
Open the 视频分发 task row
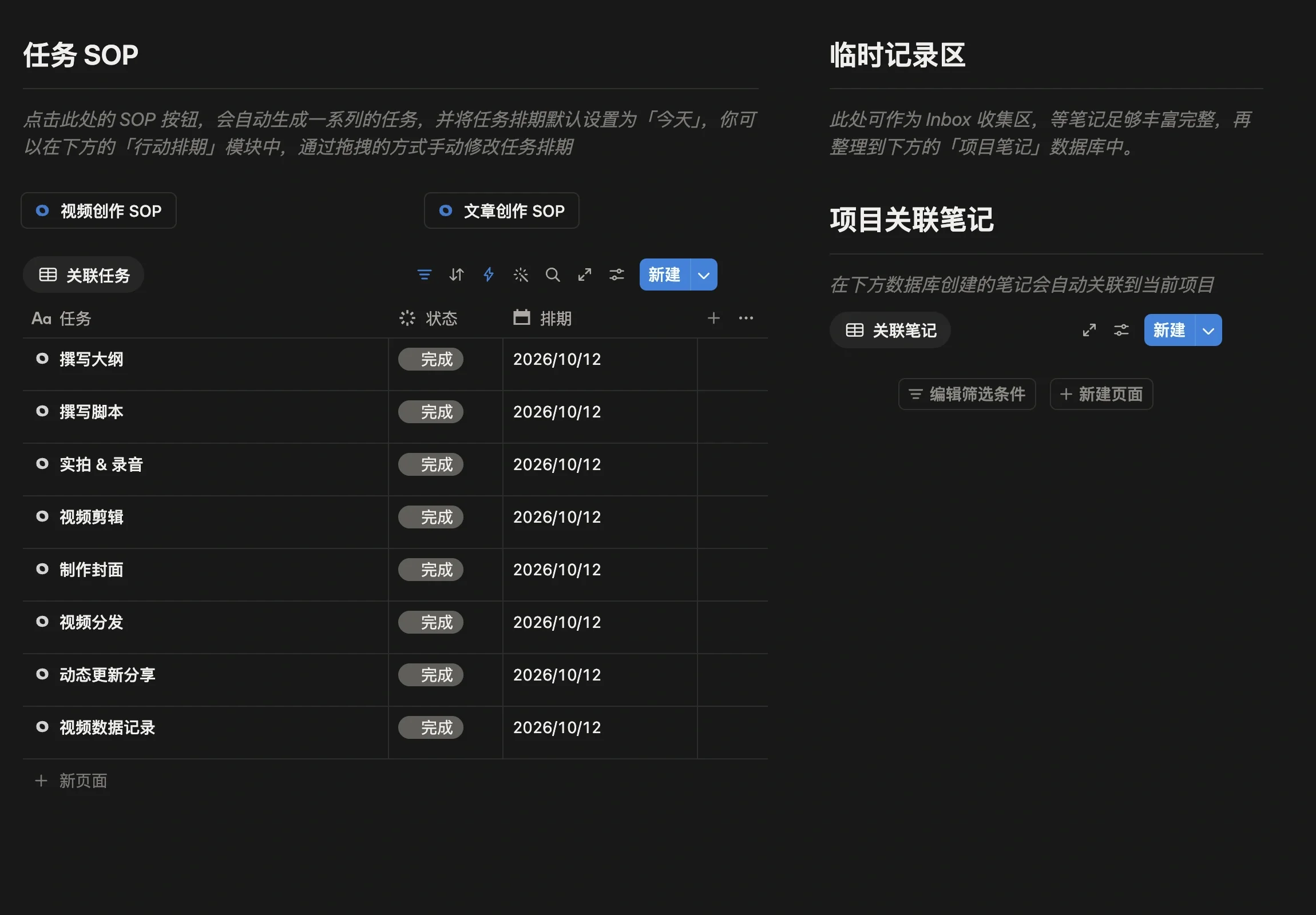coord(92,622)
